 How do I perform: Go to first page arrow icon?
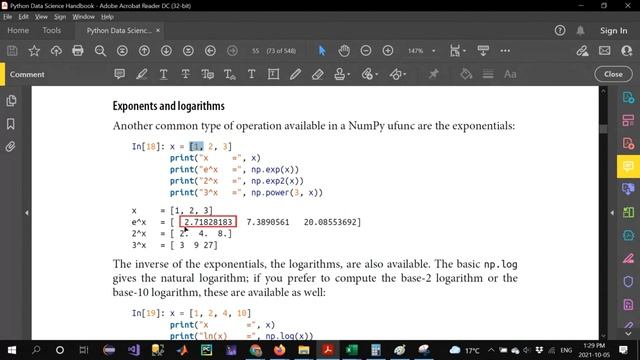pyautogui.click(x=122, y=51)
